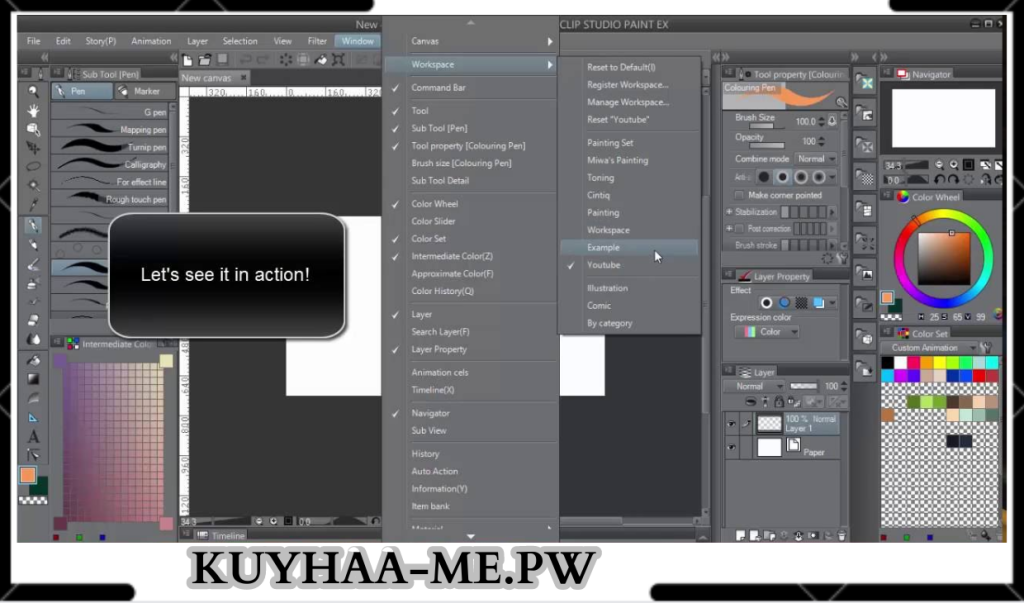The width and height of the screenshot is (1024, 603).
Task: Open layer blend mode Normal dropdown
Action: [754, 386]
